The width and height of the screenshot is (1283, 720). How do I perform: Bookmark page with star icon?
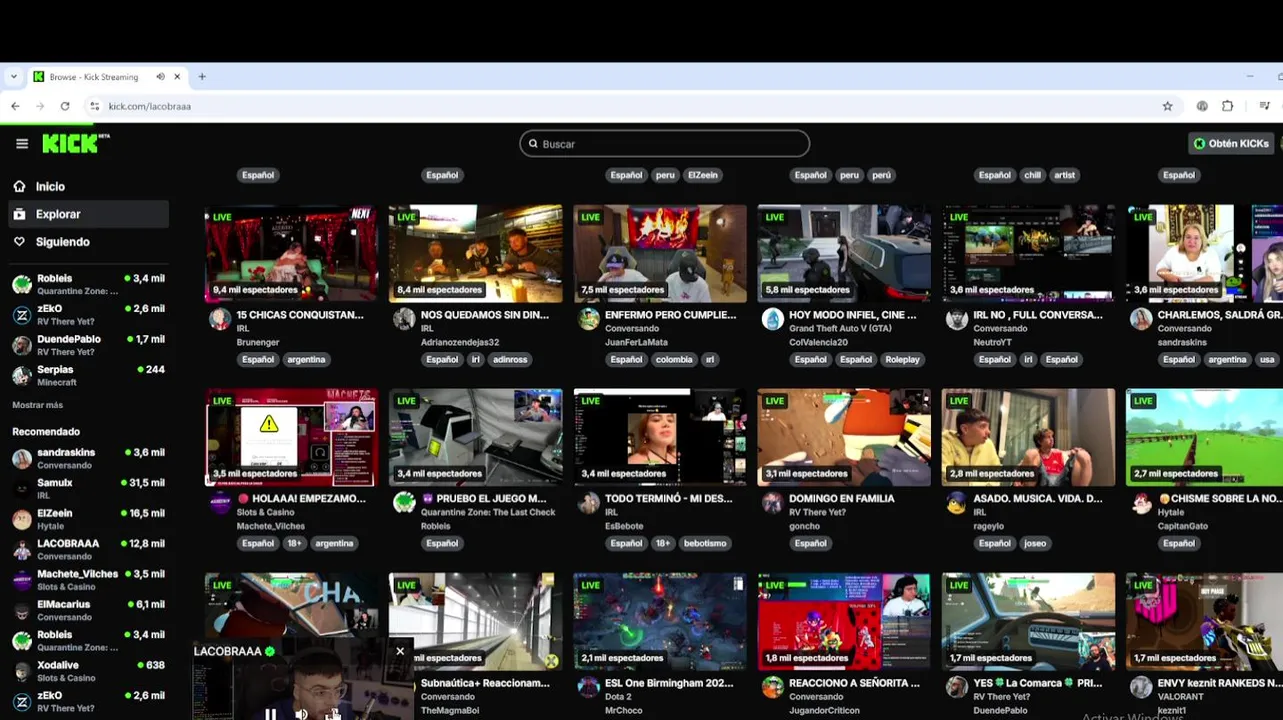(1167, 106)
